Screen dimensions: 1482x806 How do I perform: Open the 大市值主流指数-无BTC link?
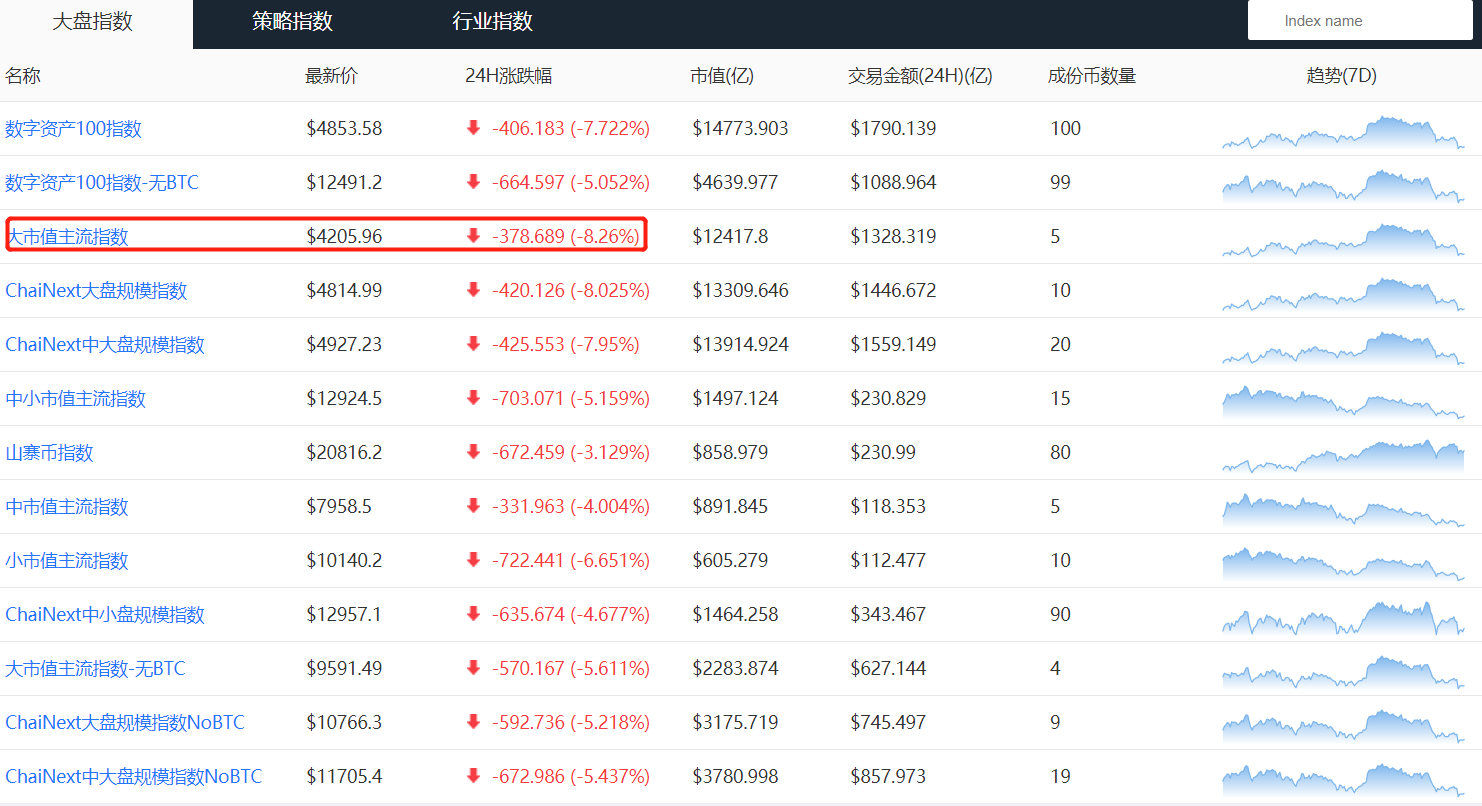pos(96,668)
